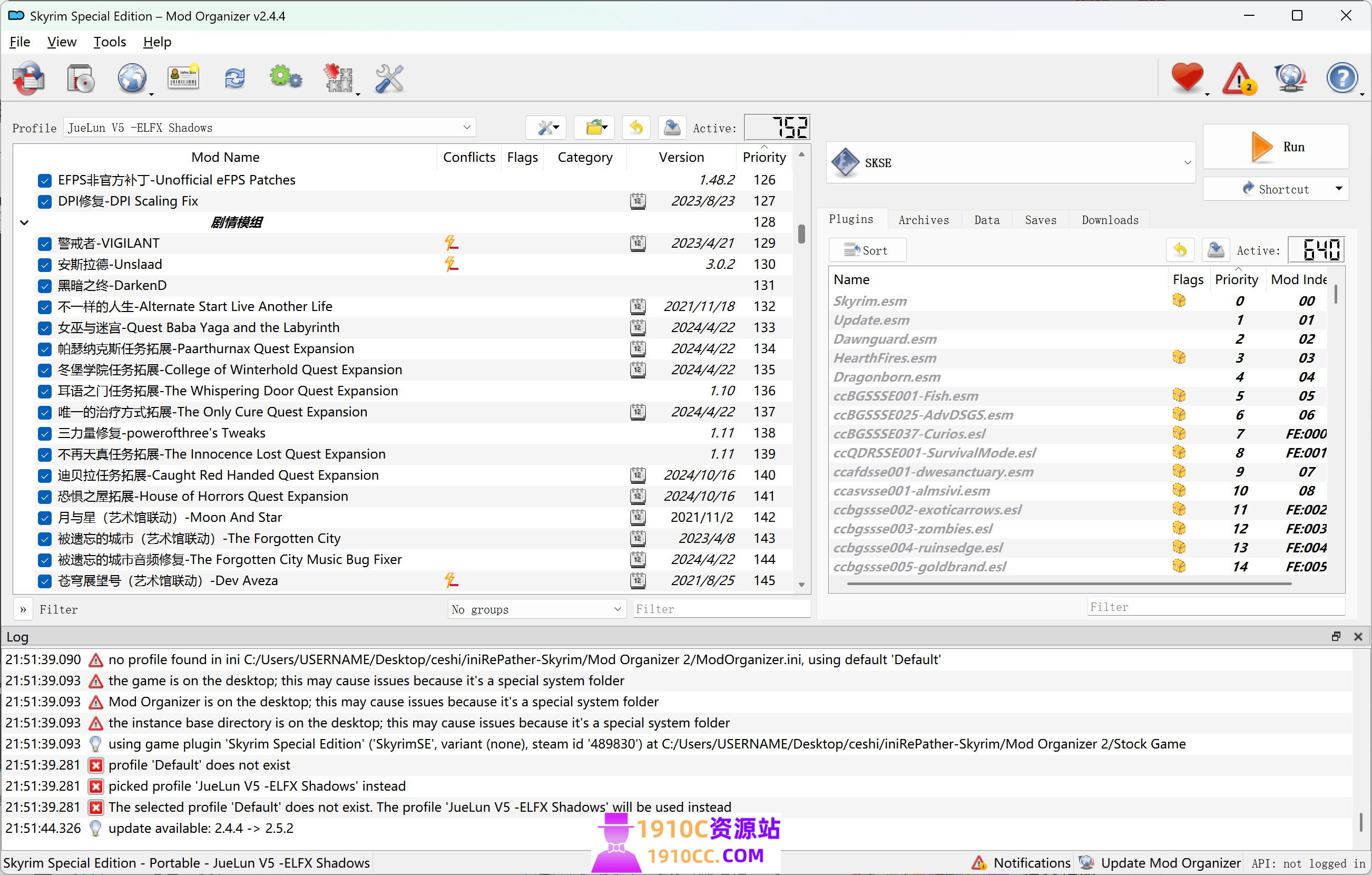
Task: Click the Sort plugins button
Action: pyautogui.click(x=867, y=250)
